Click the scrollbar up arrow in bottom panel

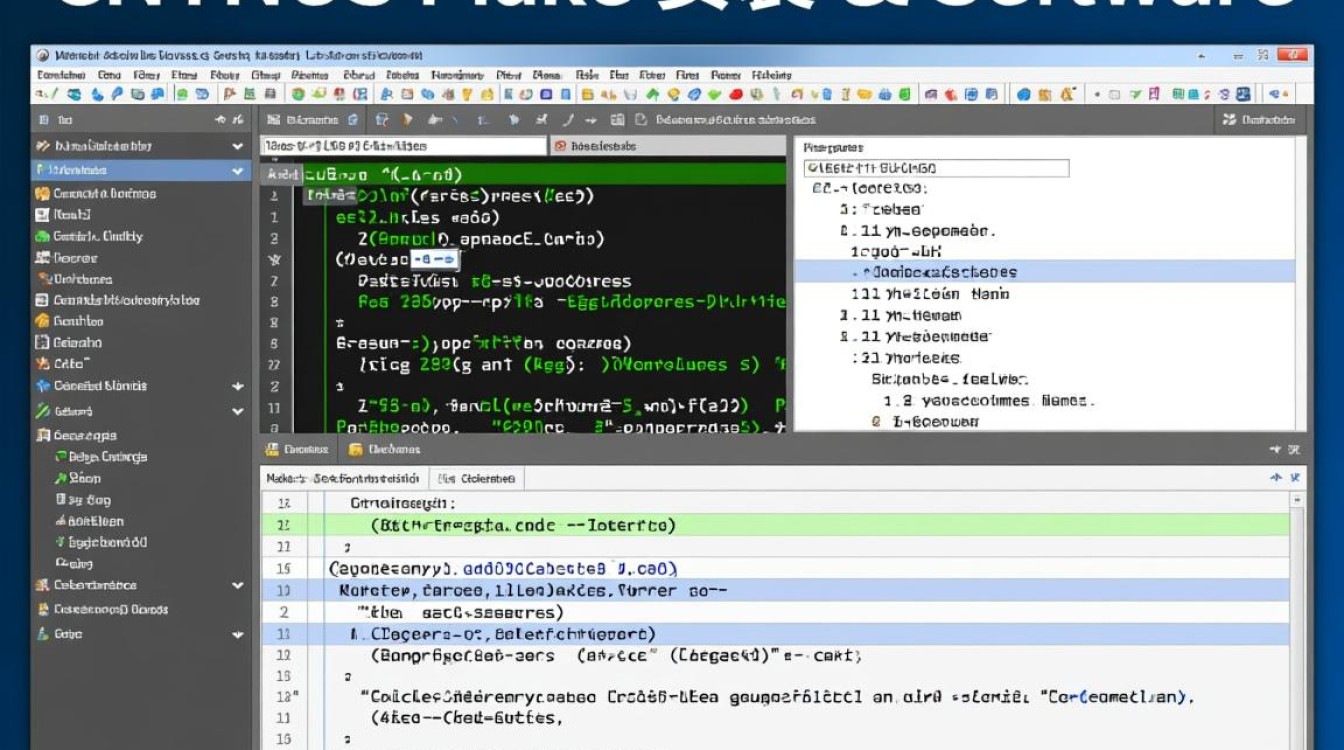pos(1297,497)
